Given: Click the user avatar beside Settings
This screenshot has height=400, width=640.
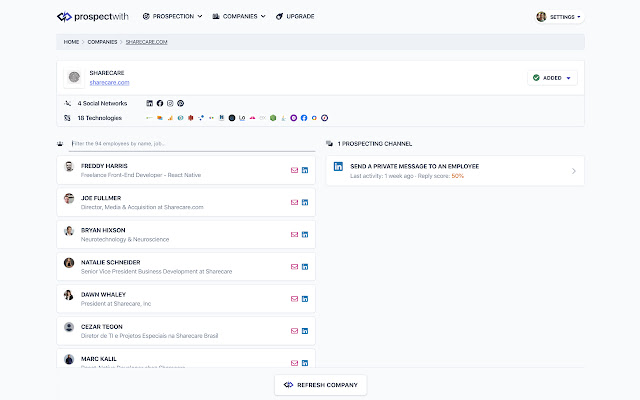Looking at the screenshot, I should coord(541,17).
